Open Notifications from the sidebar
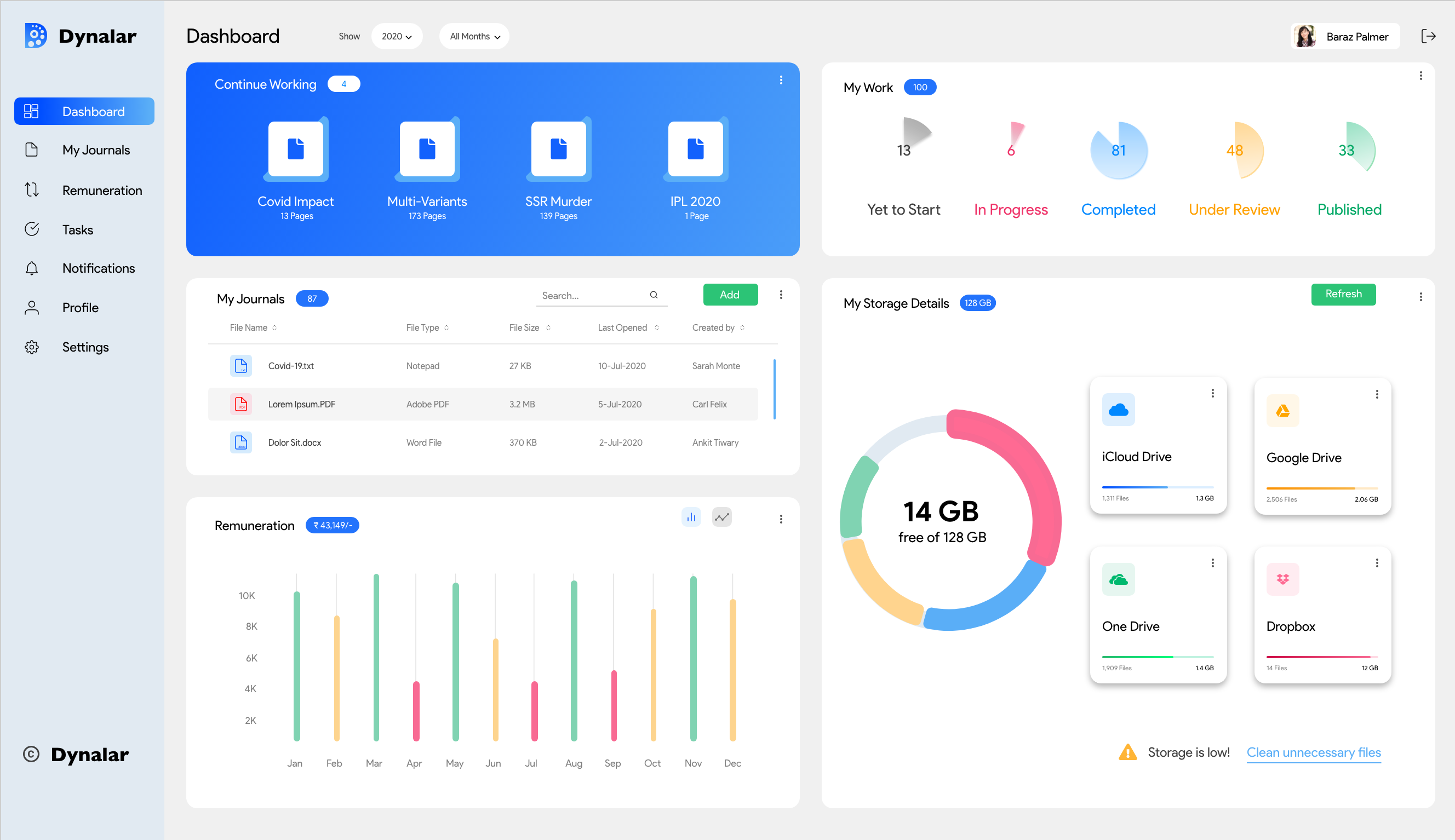This screenshot has height=840, width=1455. (x=98, y=268)
